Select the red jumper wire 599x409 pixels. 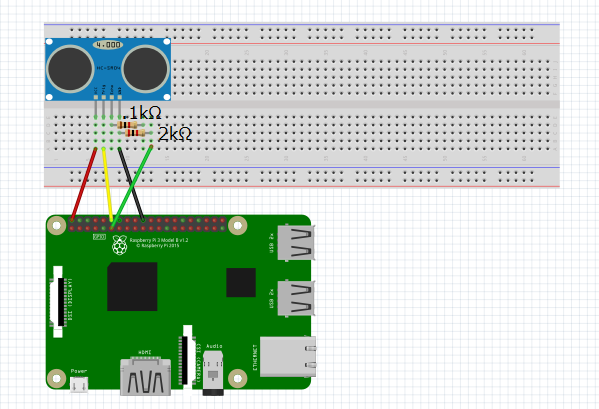[84, 184]
